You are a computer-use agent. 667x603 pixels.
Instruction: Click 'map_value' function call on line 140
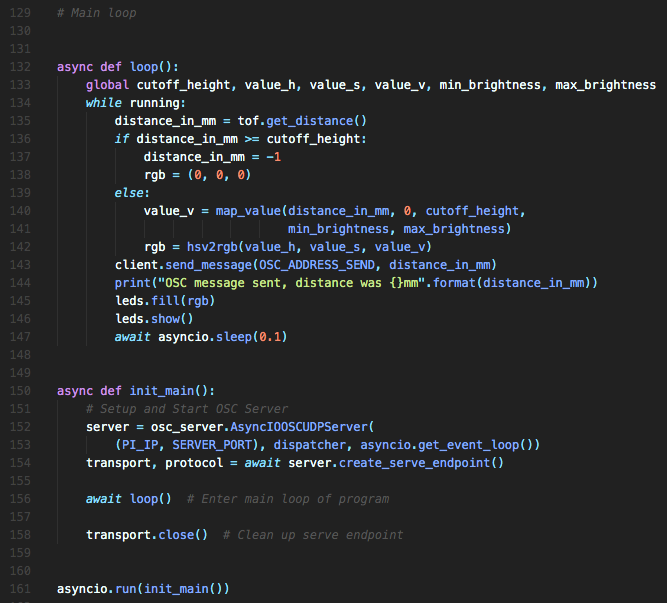(248, 211)
